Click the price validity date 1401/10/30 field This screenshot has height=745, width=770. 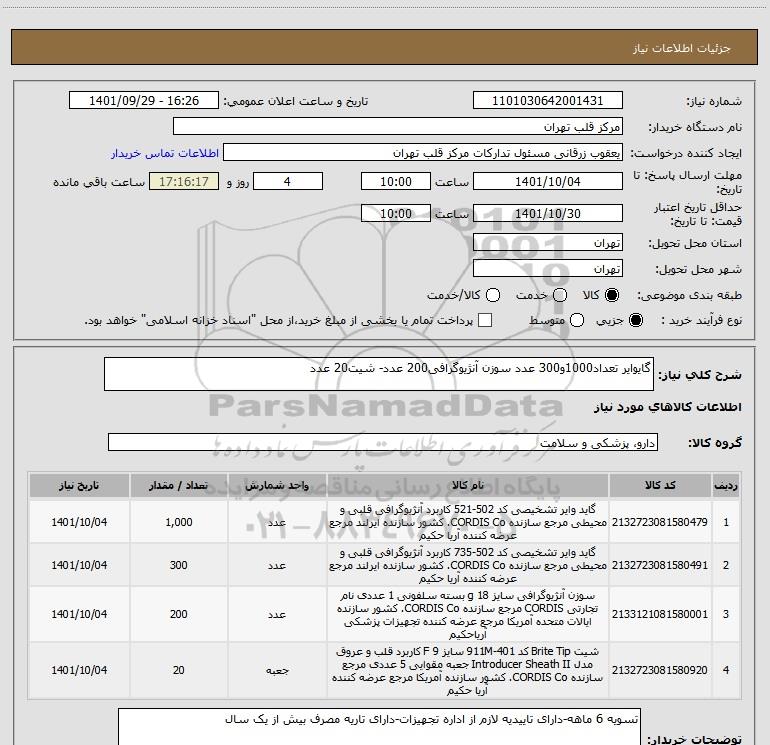[x=548, y=213]
